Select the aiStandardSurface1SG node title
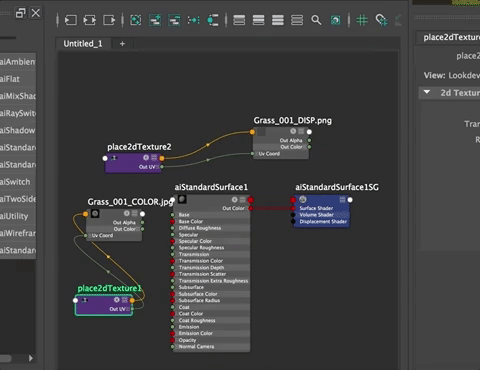Viewport: 480px width, 370px height. pos(337,187)
